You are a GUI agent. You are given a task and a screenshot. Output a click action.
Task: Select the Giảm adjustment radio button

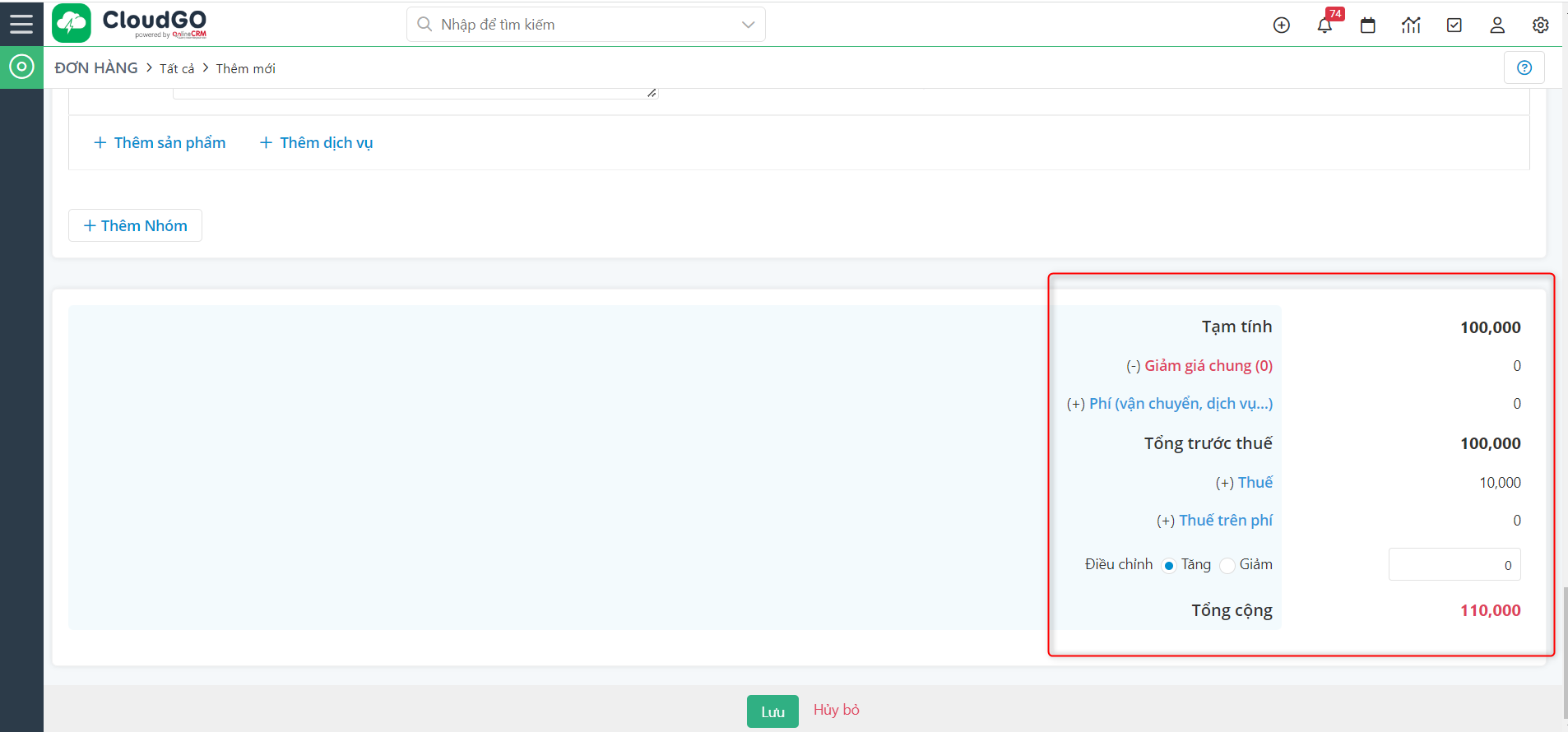(x=1227, y=565)
